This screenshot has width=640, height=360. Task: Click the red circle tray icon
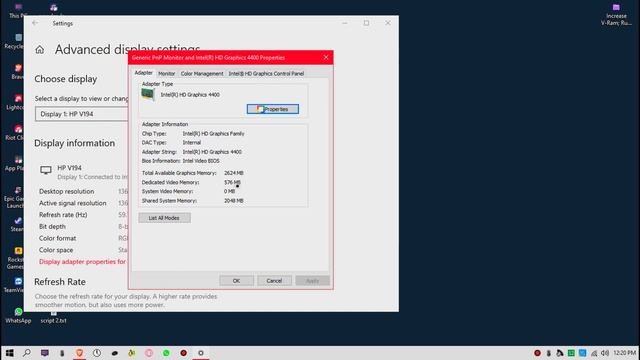(x=538, y=353)
